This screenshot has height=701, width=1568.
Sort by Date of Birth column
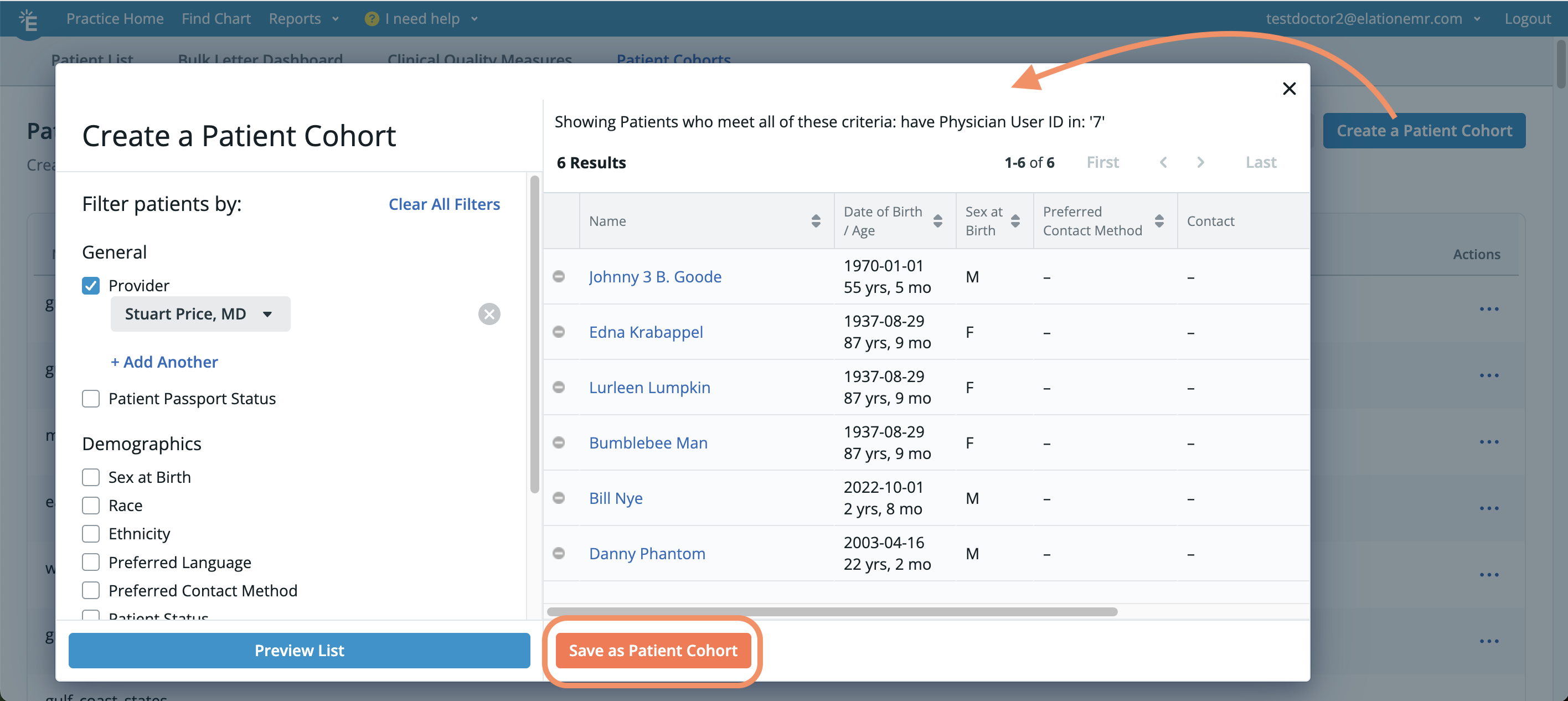tap(937, 221)
